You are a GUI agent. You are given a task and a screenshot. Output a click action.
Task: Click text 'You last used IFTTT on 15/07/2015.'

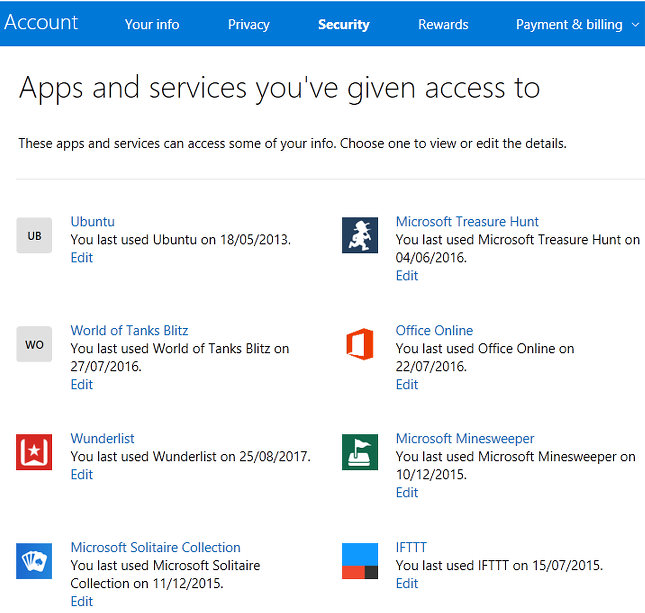click(499, 565)
